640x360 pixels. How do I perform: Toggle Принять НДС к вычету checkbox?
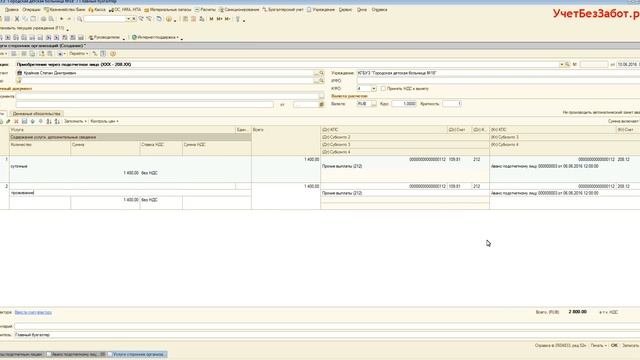[x=383, y=89]
